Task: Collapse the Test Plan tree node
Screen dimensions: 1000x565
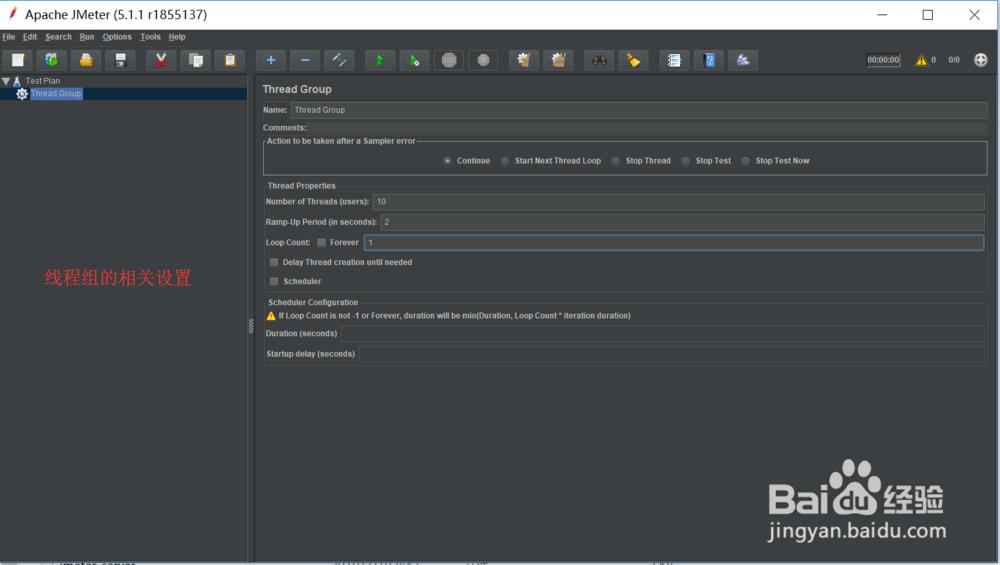Action: [x=6, y=81]
